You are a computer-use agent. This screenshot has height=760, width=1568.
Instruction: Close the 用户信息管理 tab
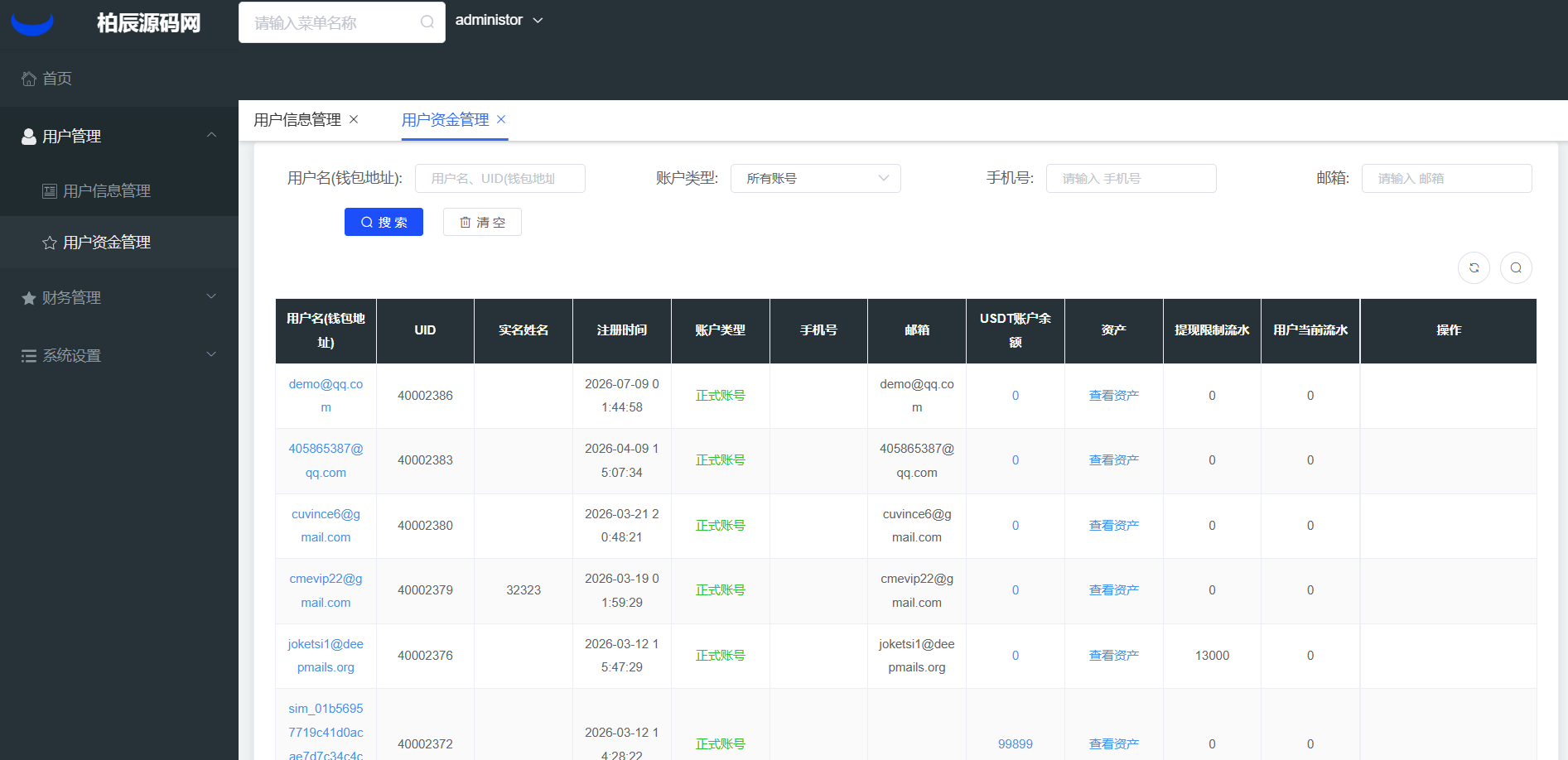click(x=354, y=119)
